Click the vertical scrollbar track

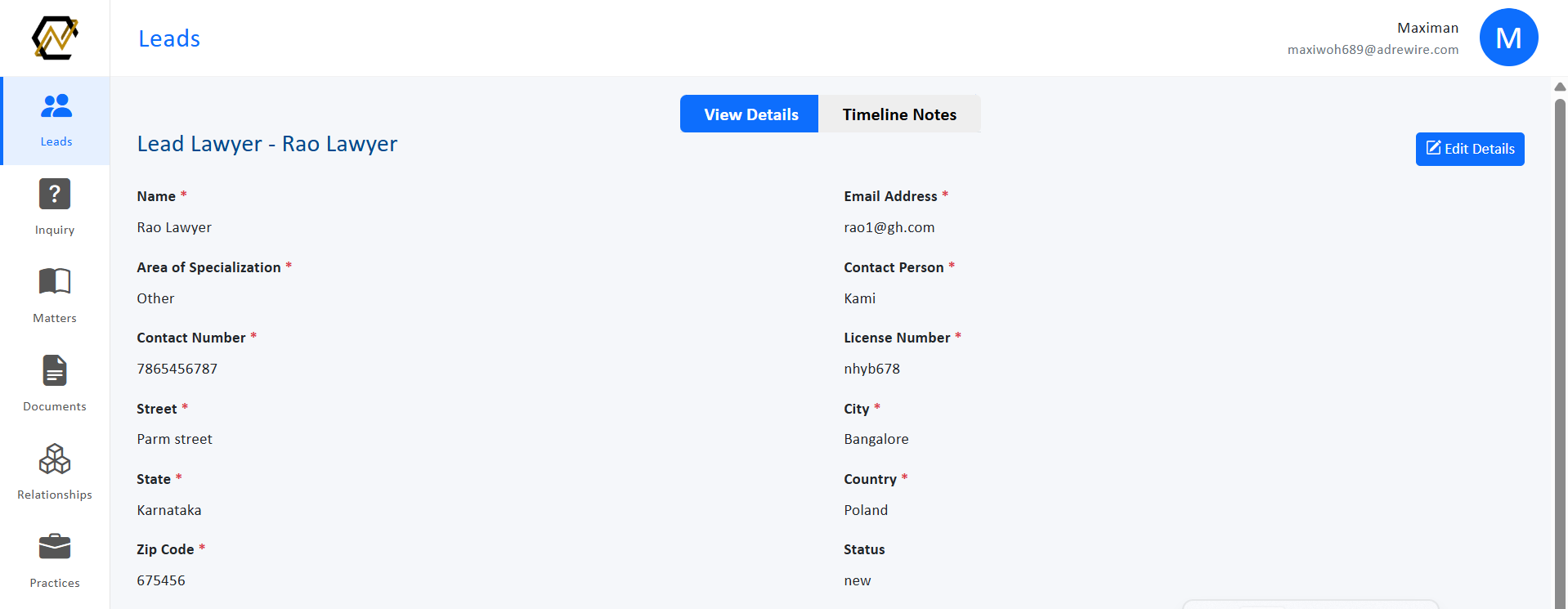point(1560,352)
